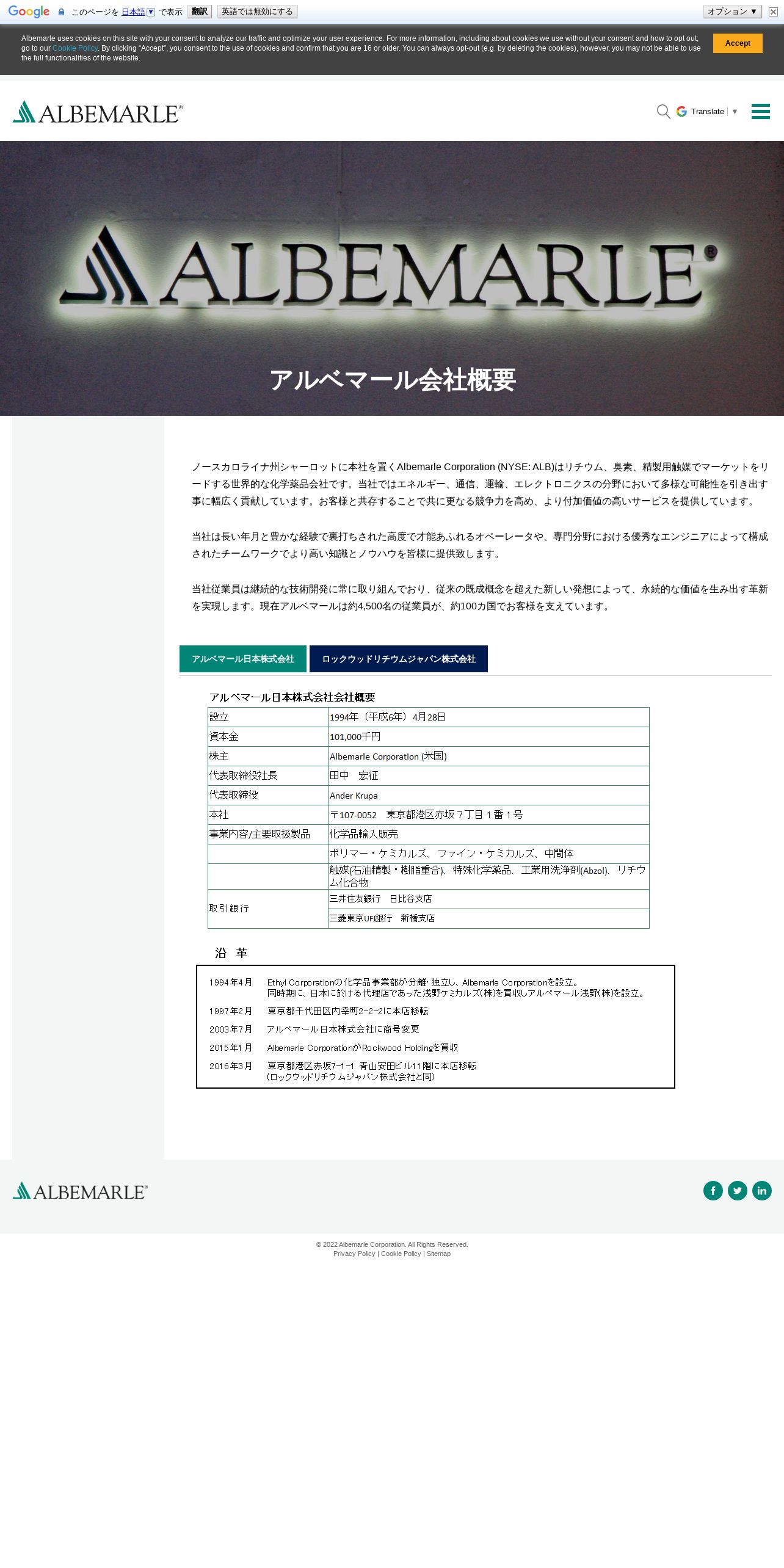Click the Albemarle logo in footer

click(x=80, y=1191)
